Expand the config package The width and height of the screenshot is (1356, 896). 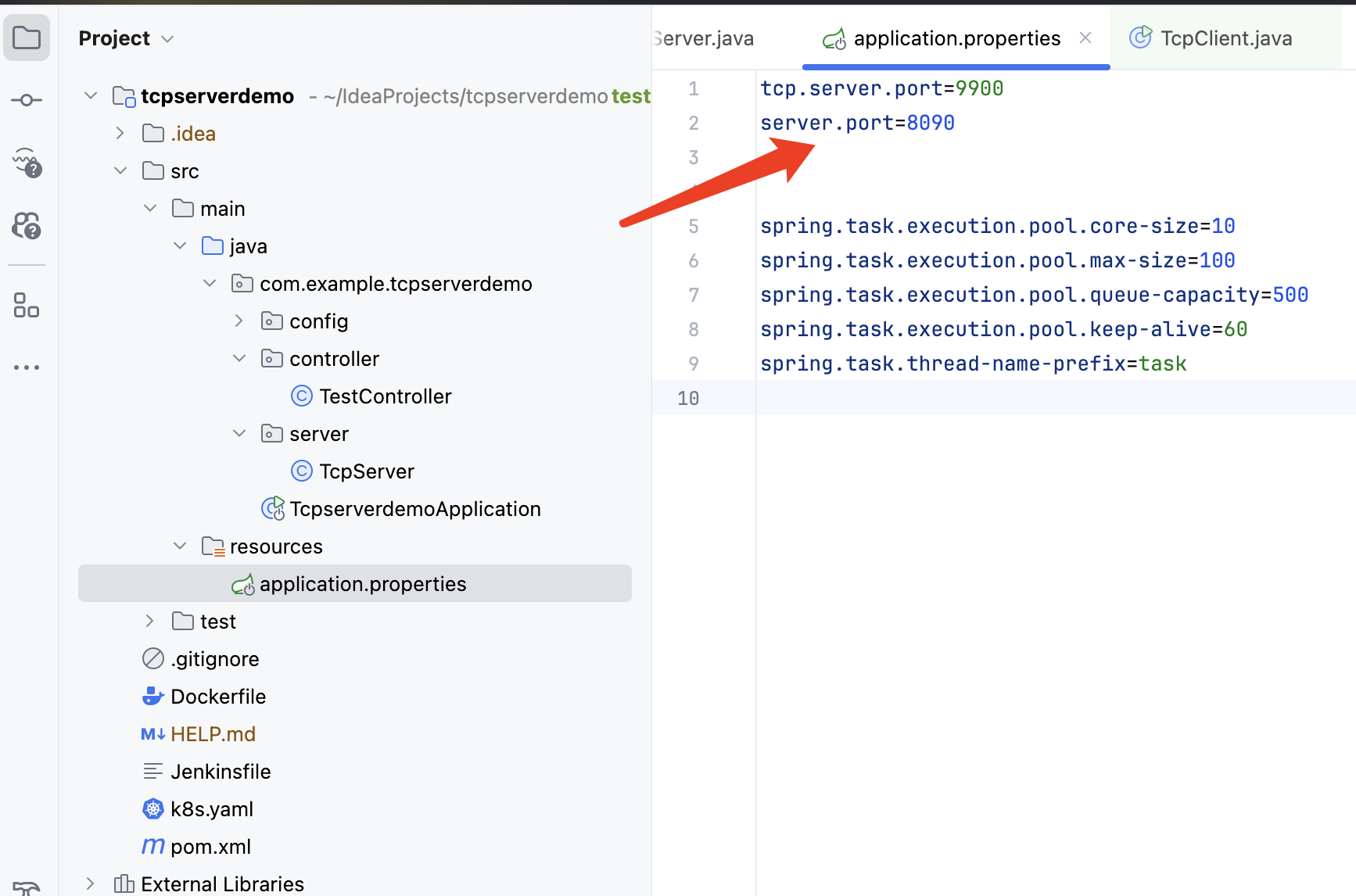(x=239, y=321)
